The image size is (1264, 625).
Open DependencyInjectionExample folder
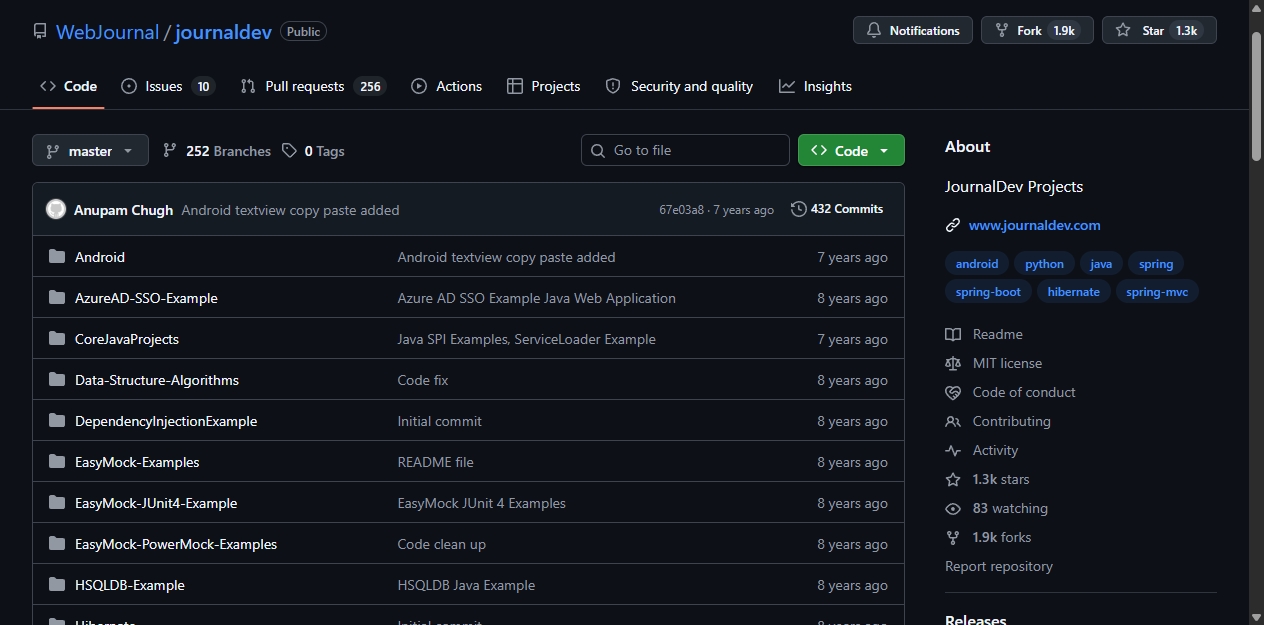click(166, 421)
